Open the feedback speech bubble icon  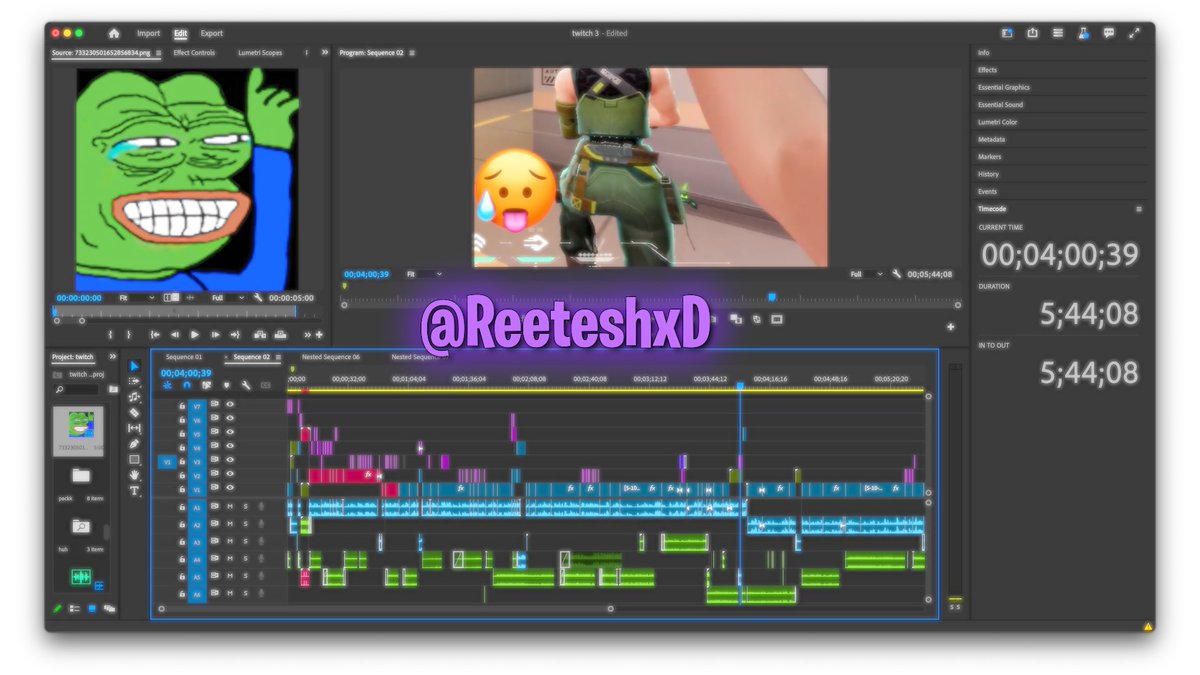click(1108, 33)
